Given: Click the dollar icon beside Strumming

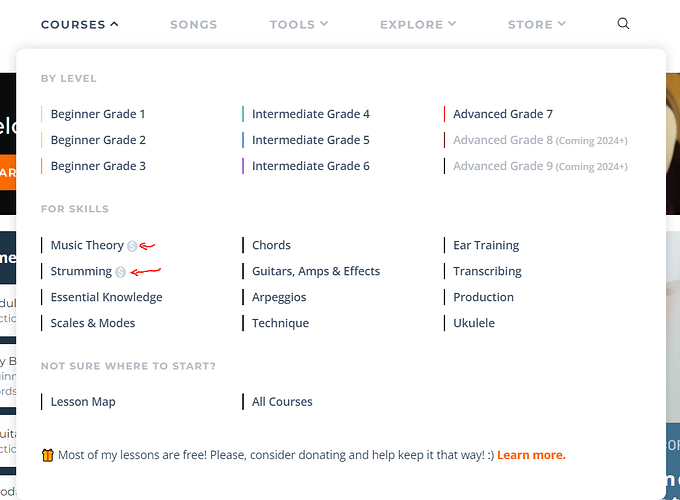Looking at the screenshot, I should point(120,272).
